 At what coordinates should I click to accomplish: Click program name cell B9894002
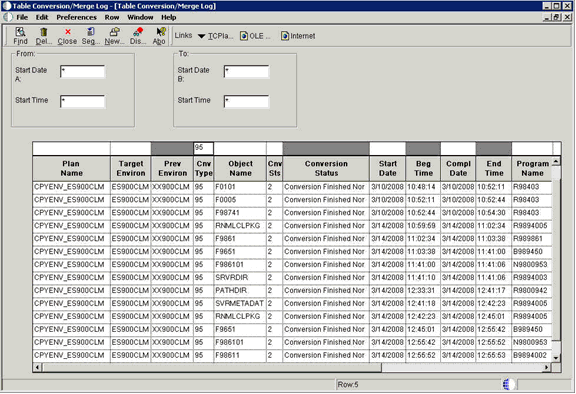click(532, 355)
